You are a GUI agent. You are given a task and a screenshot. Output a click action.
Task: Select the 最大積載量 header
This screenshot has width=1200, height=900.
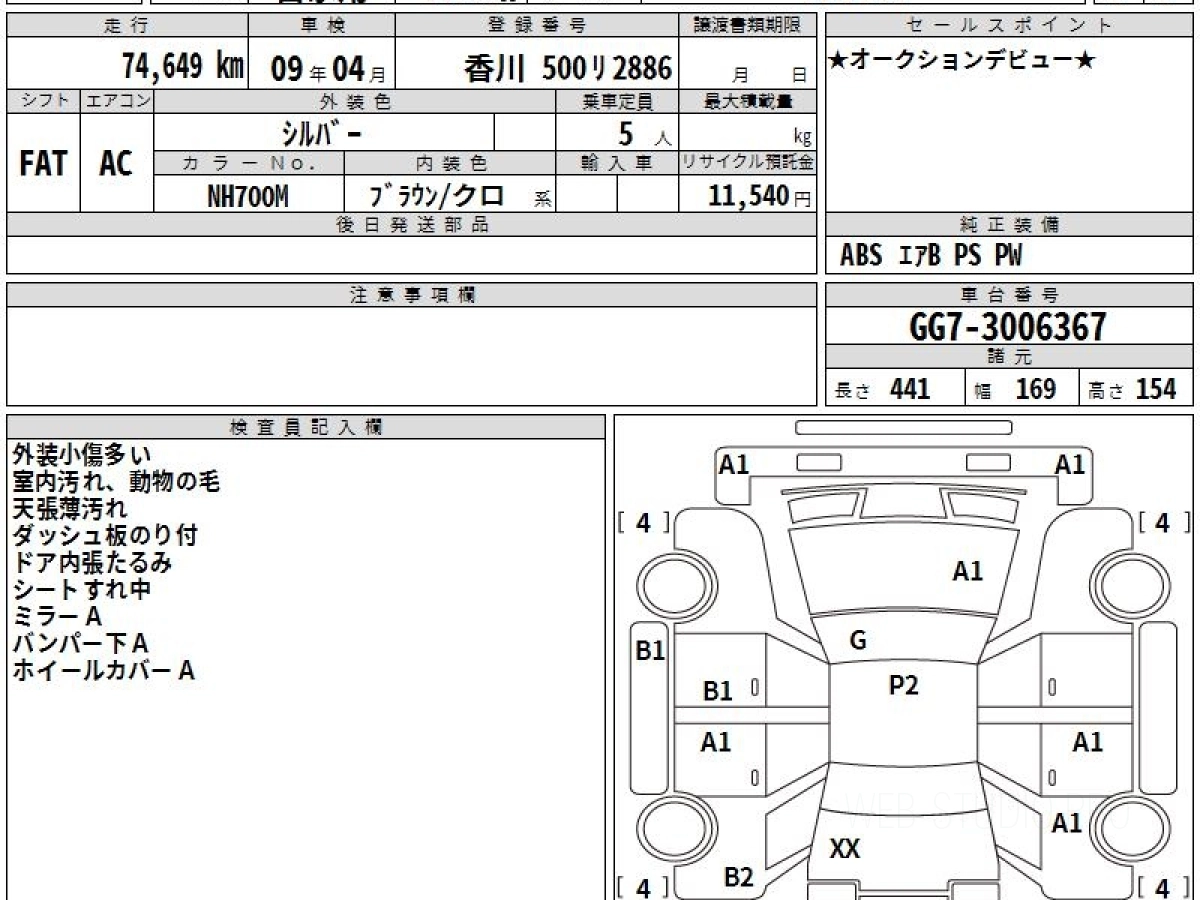point(749,101)
